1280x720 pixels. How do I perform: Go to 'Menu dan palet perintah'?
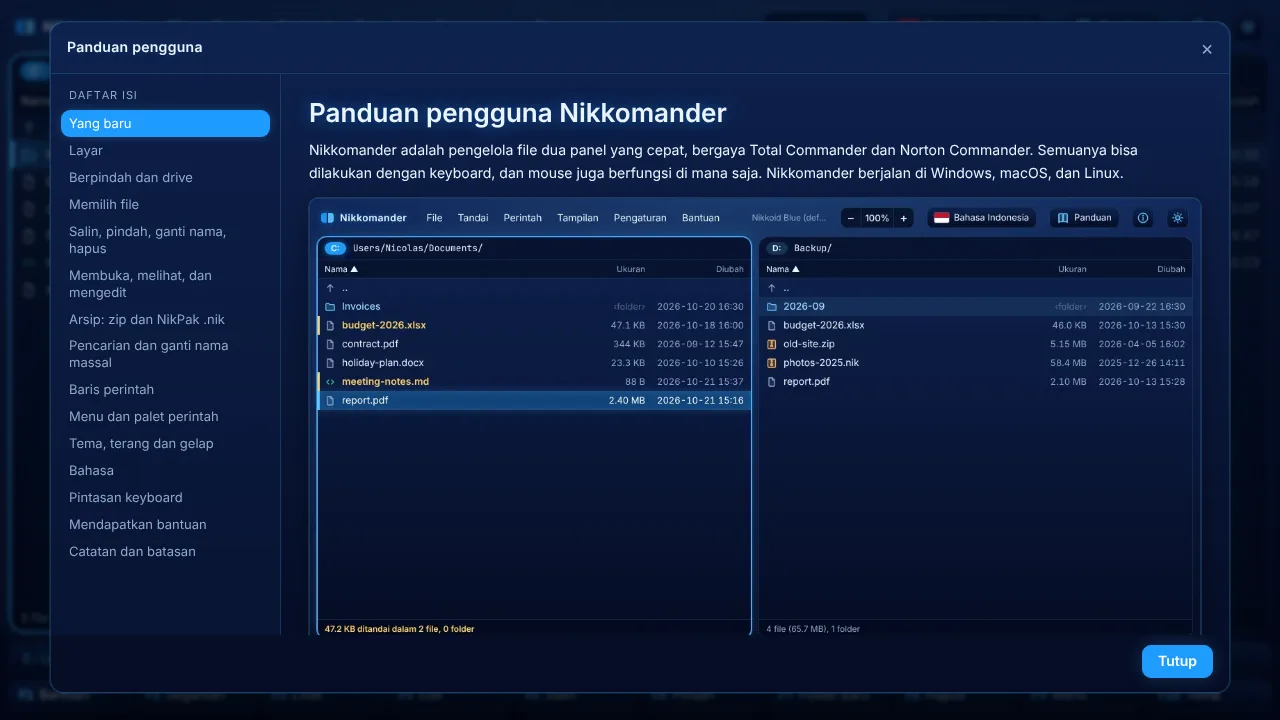[165, 416]
